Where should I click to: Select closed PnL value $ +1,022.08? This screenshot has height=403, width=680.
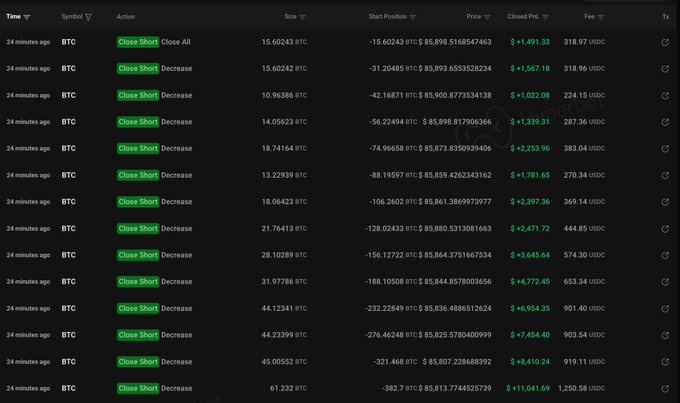pos(530,95)
